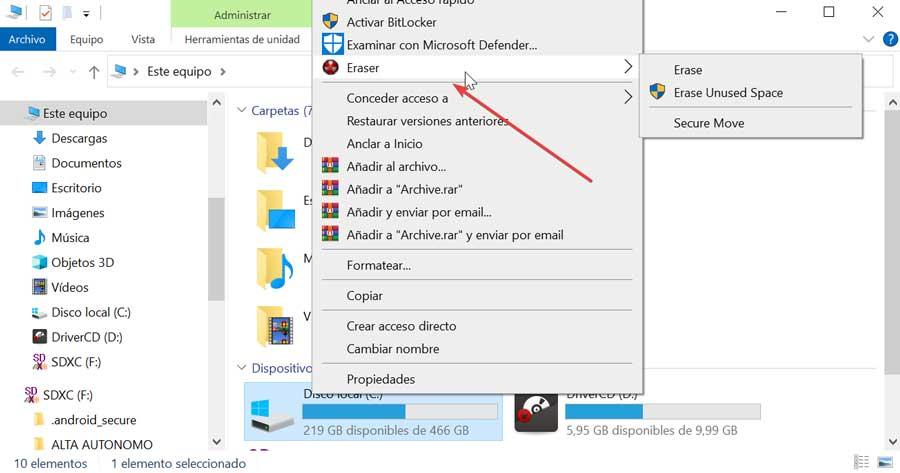
Task: Open the Conceder acceso a submenu arrow
Action: (x=628, y=98)
